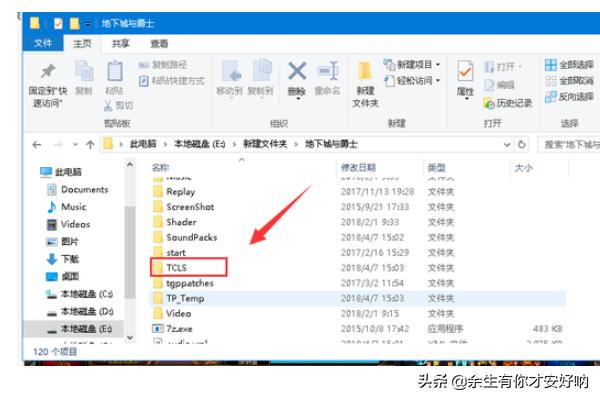Click the Back navigation arrow
Viewport: 600px width, 400px height.
(x=37, y=144)
